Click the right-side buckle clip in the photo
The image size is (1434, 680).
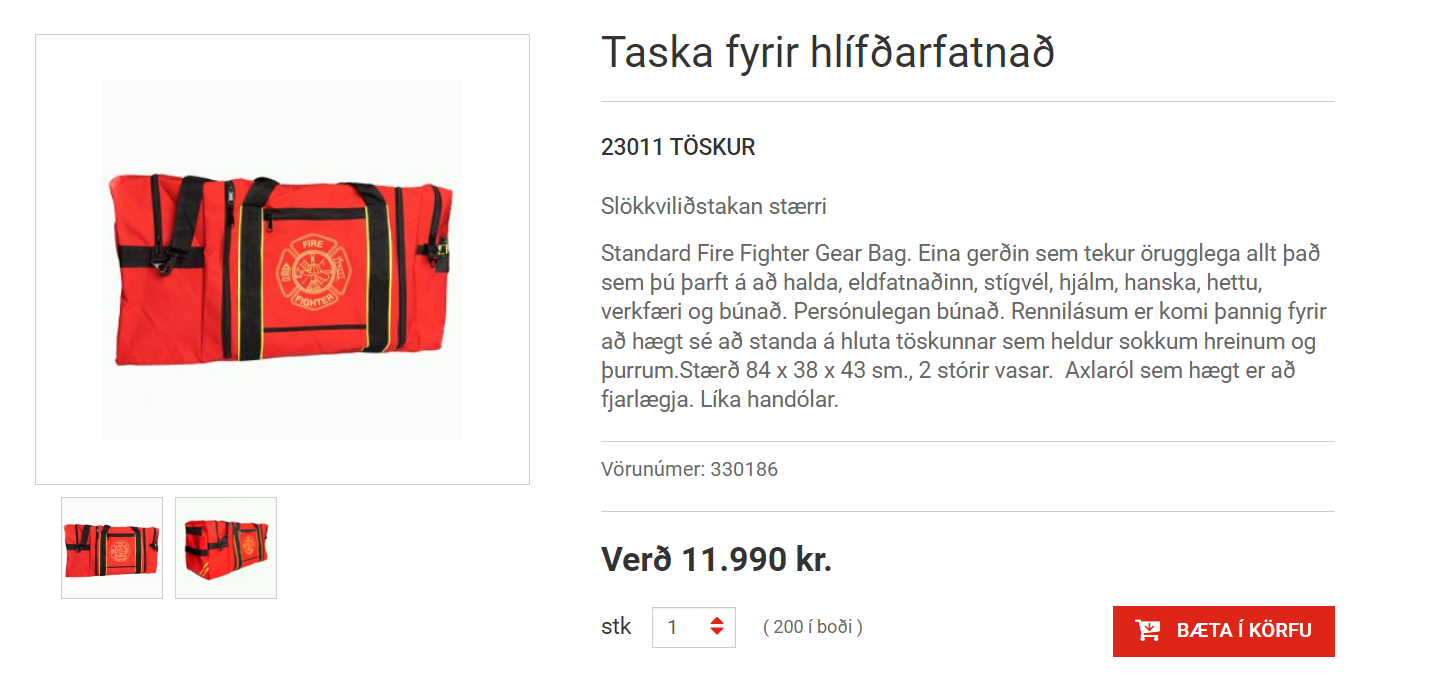tap(440, 250)
